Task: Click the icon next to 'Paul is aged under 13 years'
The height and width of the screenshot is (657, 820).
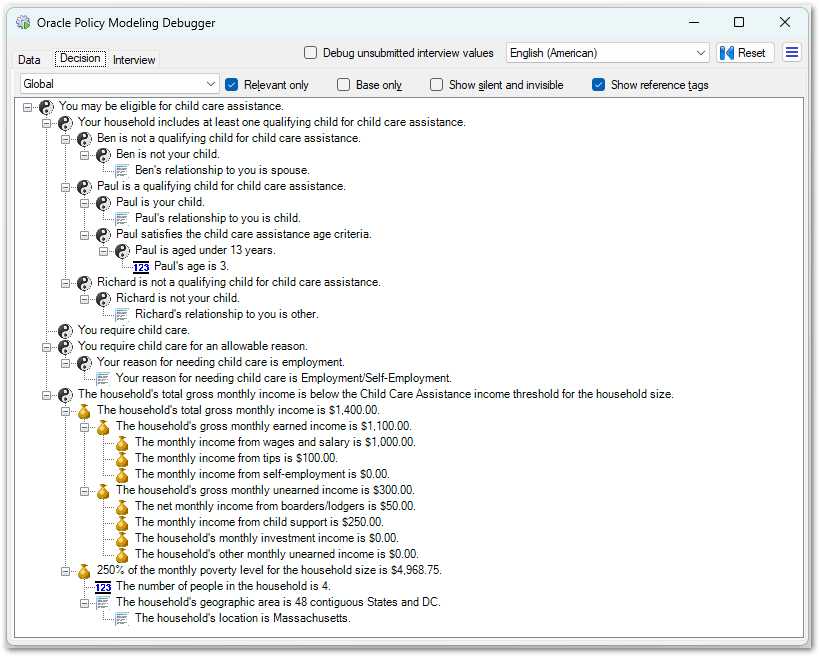Action: coord(122,251)
